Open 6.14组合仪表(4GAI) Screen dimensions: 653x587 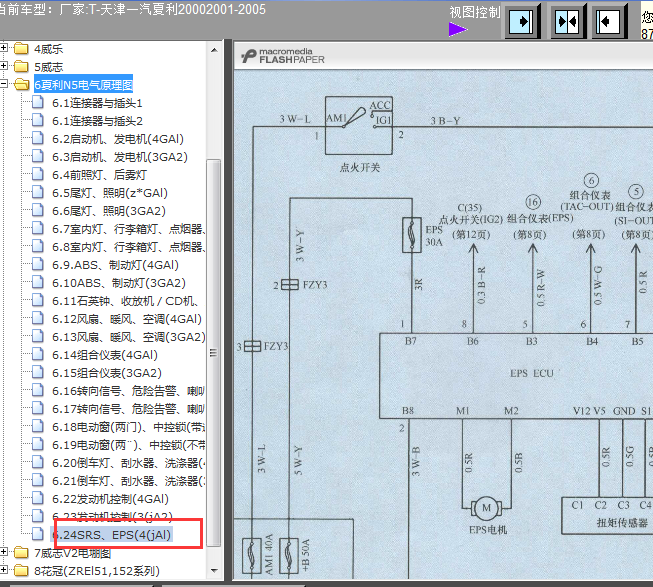point(105,355)
